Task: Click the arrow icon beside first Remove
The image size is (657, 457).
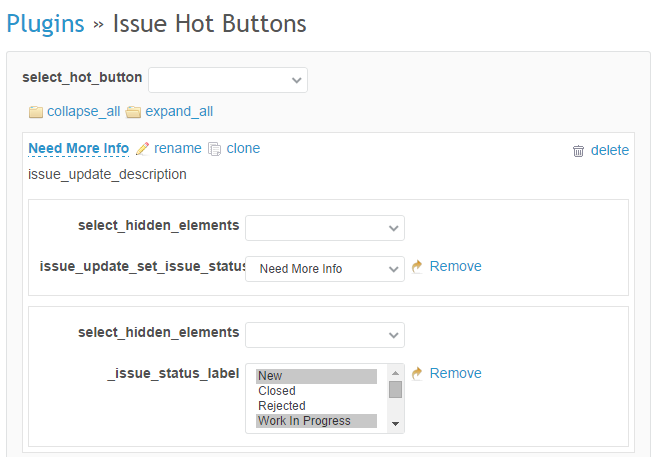Action: tap(417, 266)
